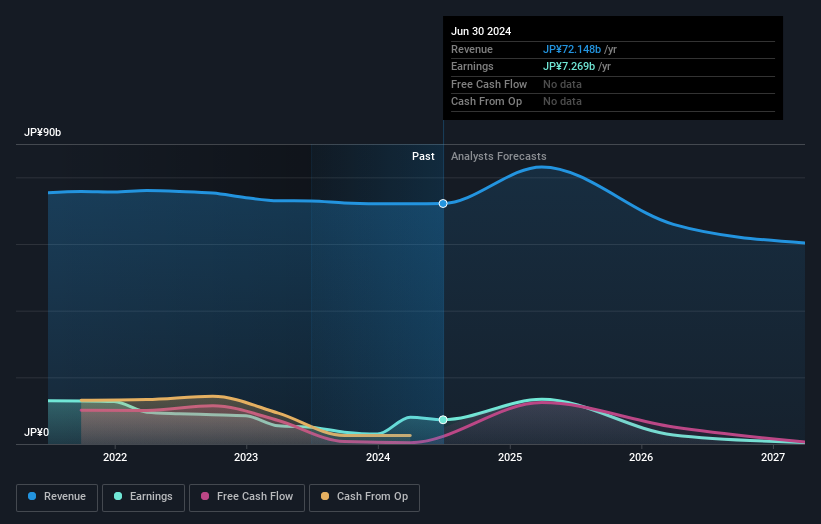Viewport: 821px width, 524px height.
Task: Click the tooltip Earnings row label
Action: tap(472, 66)
